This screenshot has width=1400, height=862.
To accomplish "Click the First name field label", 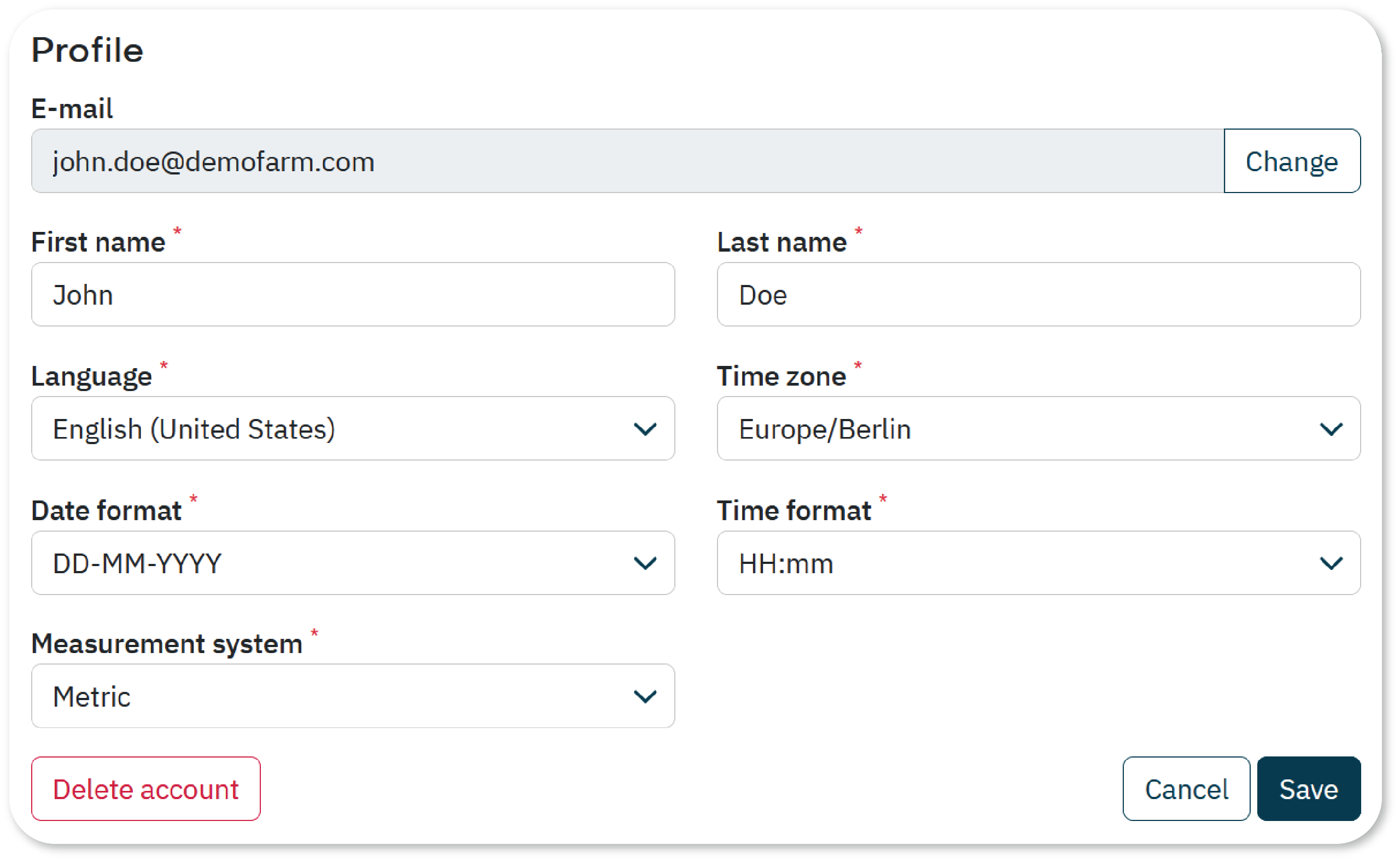I will click(x=98, y=242).
